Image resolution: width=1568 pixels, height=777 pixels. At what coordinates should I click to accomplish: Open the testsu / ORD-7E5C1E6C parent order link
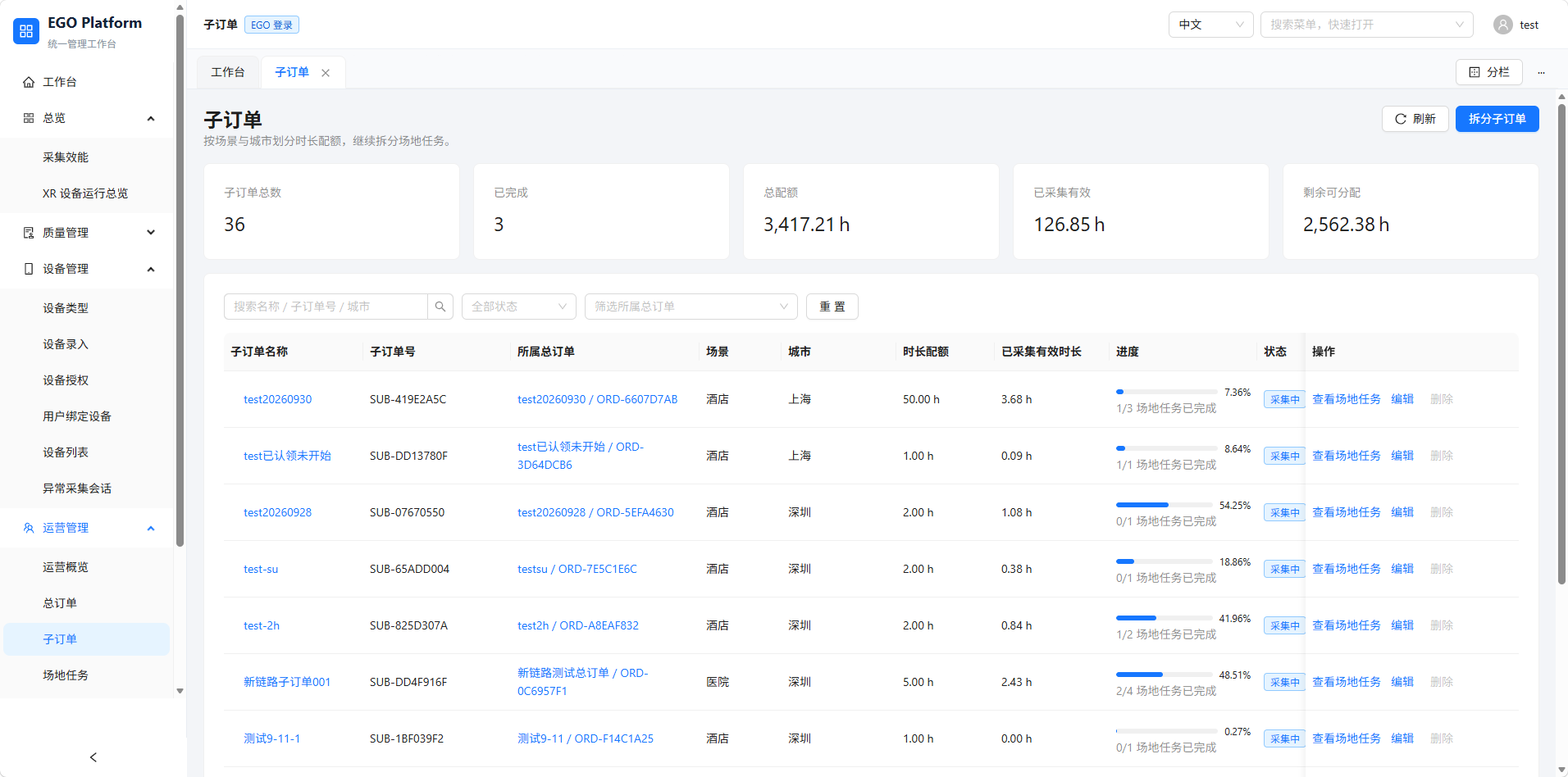(577, 569)
